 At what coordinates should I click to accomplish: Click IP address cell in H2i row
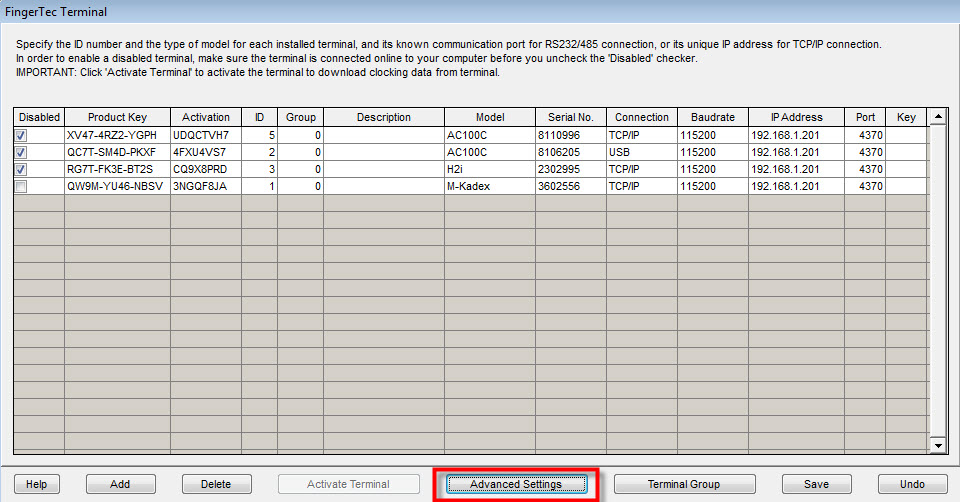pyautogui.click(x=797, y=170)
